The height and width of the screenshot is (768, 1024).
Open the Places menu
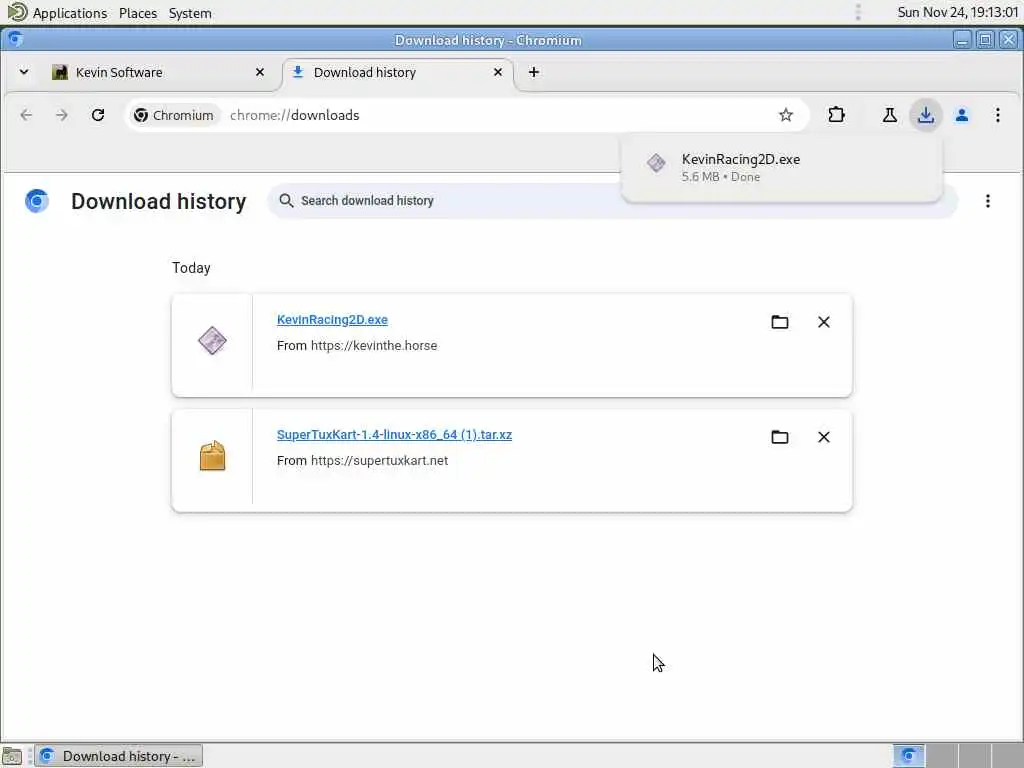click(138, 13)
